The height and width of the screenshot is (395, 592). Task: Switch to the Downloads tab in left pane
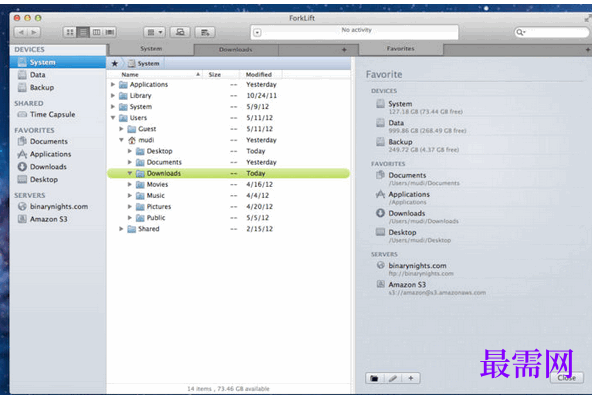point(236,49)
